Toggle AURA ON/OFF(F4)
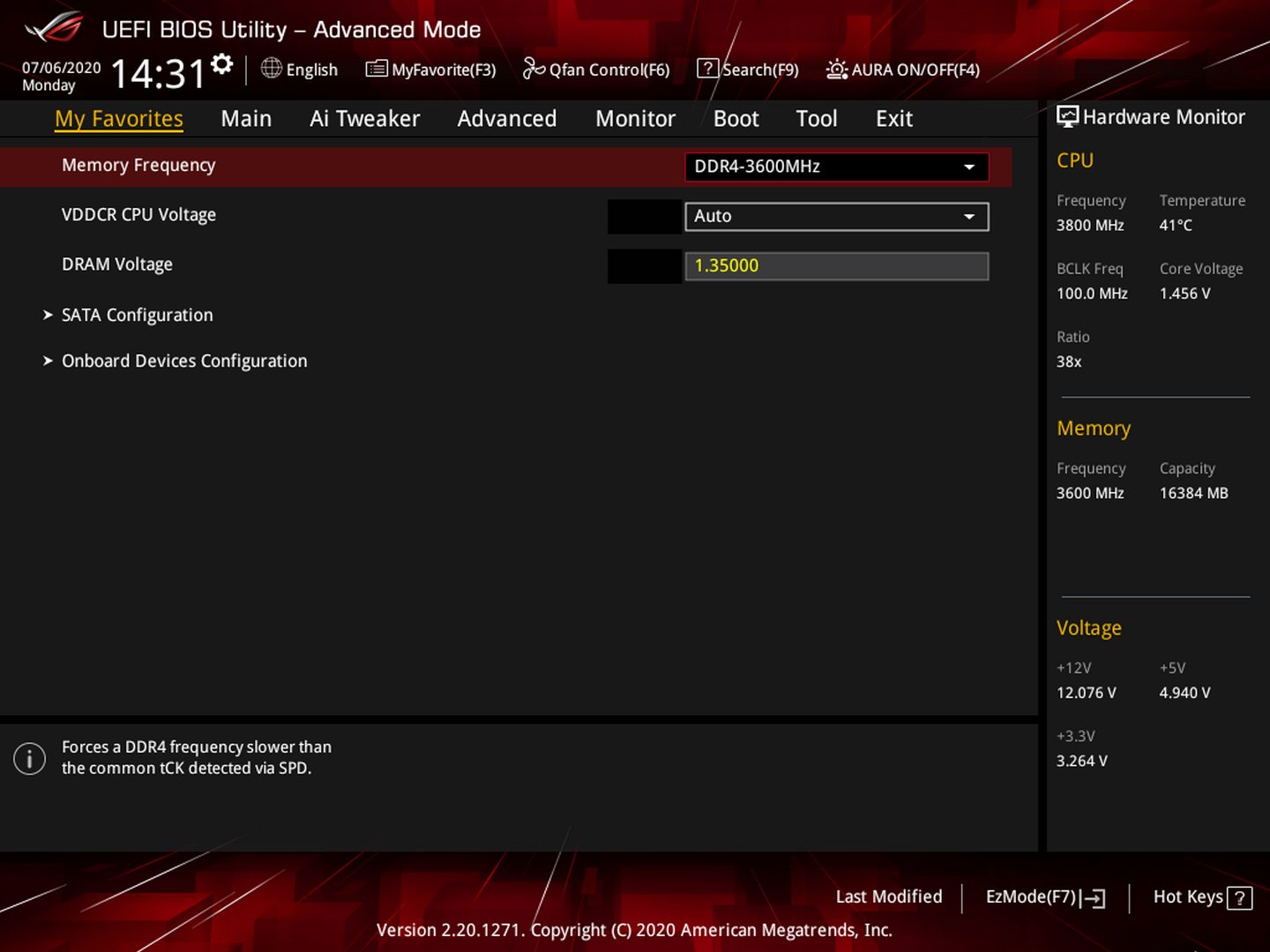The image size is (1270, 952). click(x=903, y=70)
